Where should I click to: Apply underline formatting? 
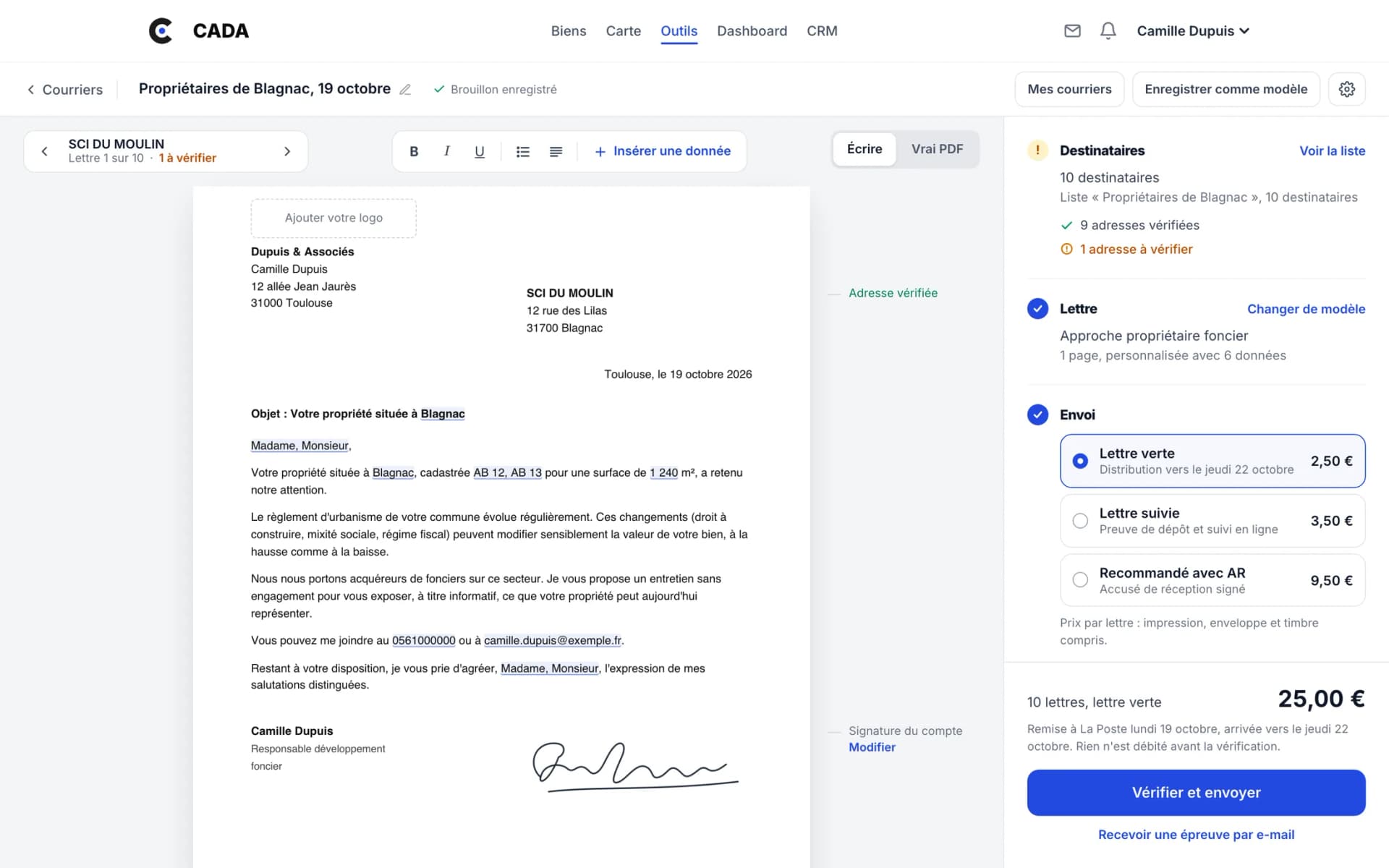pyautogui.click(x=479, y=151)
